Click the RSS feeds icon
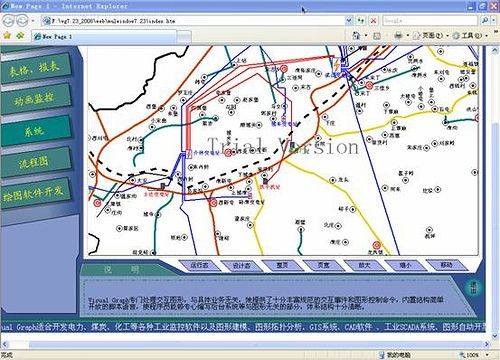 (377, 36)
